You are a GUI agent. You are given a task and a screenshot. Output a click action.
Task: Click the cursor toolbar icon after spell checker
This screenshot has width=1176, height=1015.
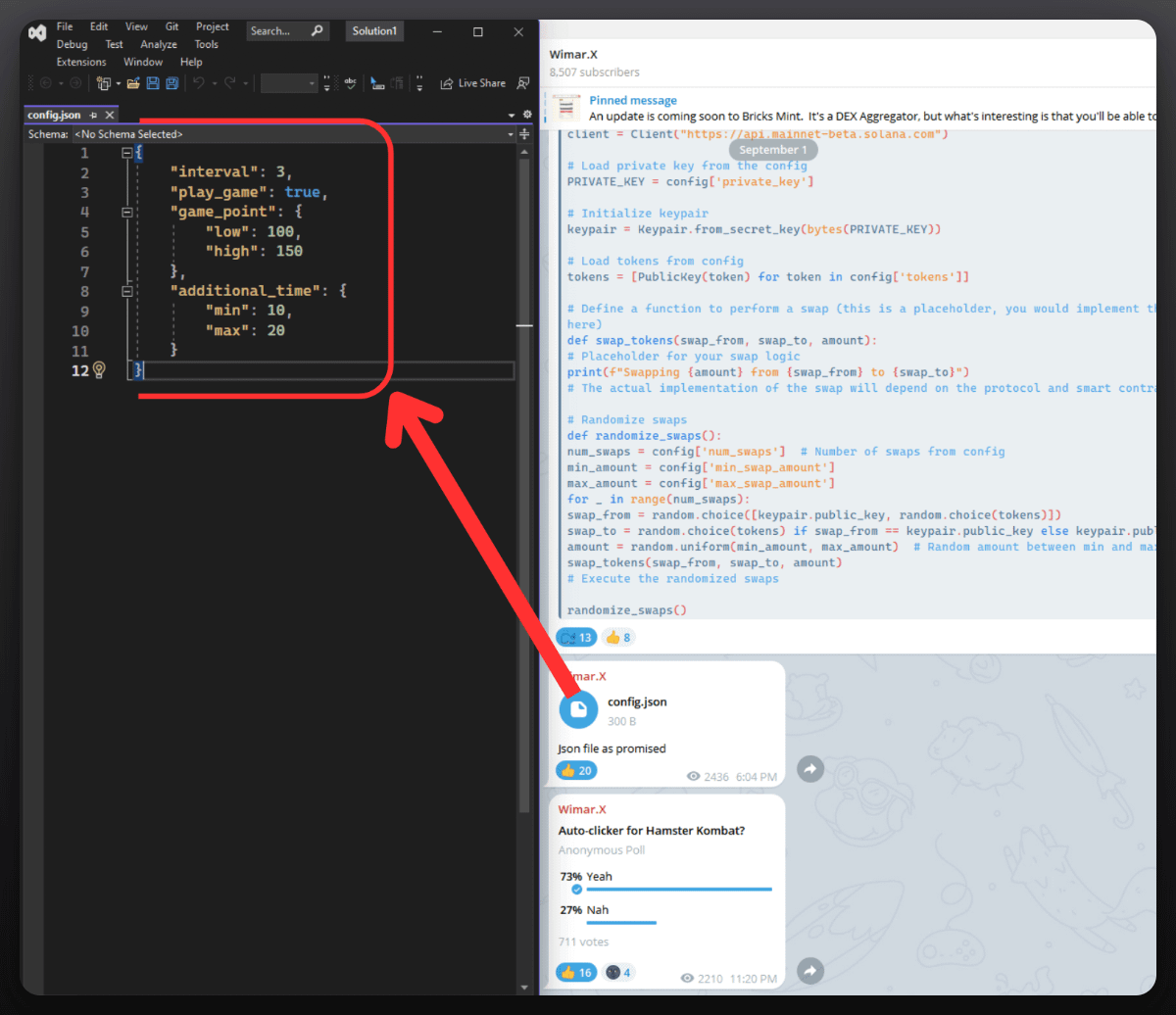(377, 83)
